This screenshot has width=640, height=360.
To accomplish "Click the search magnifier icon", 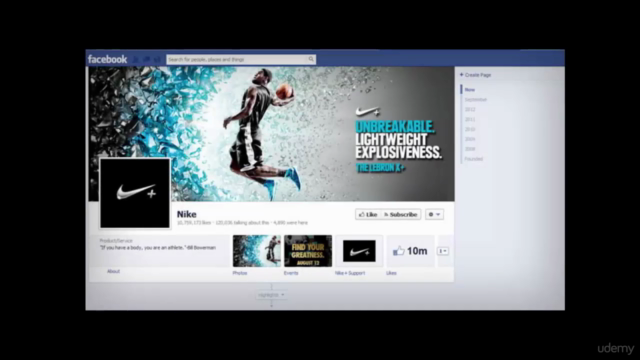I will pyautogui.click(x=311, y=59).
